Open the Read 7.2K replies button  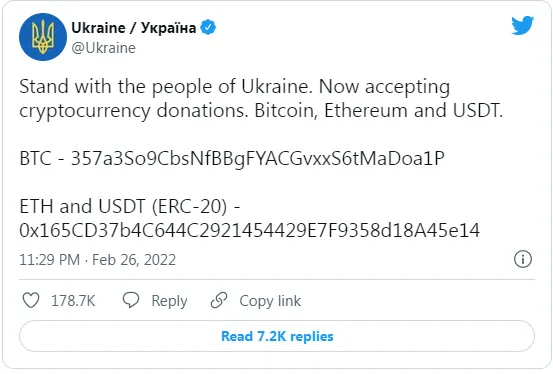pyautogui.click(x=277, y=336)
